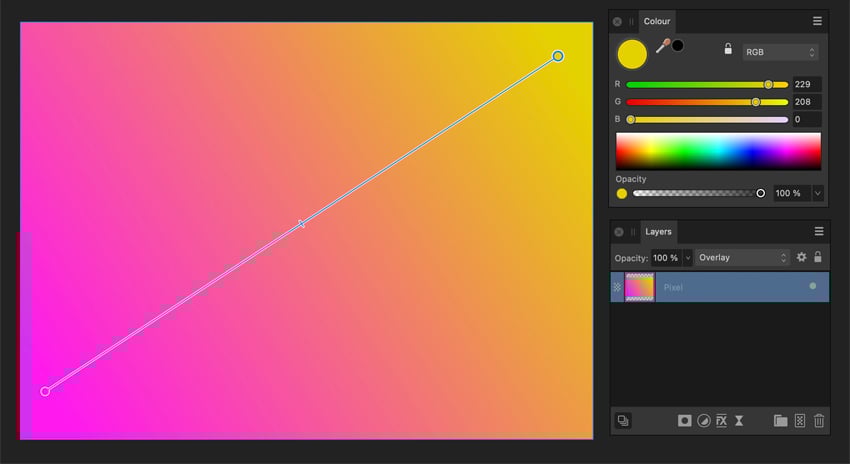Click the B value field showing 0

(807, 119)
